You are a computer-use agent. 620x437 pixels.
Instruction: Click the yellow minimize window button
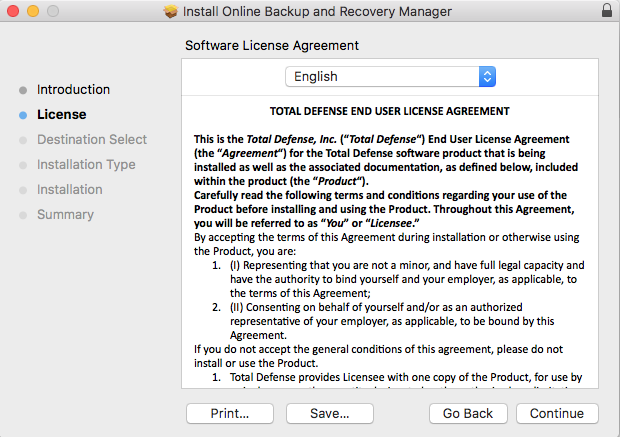(x=33, y=11)
